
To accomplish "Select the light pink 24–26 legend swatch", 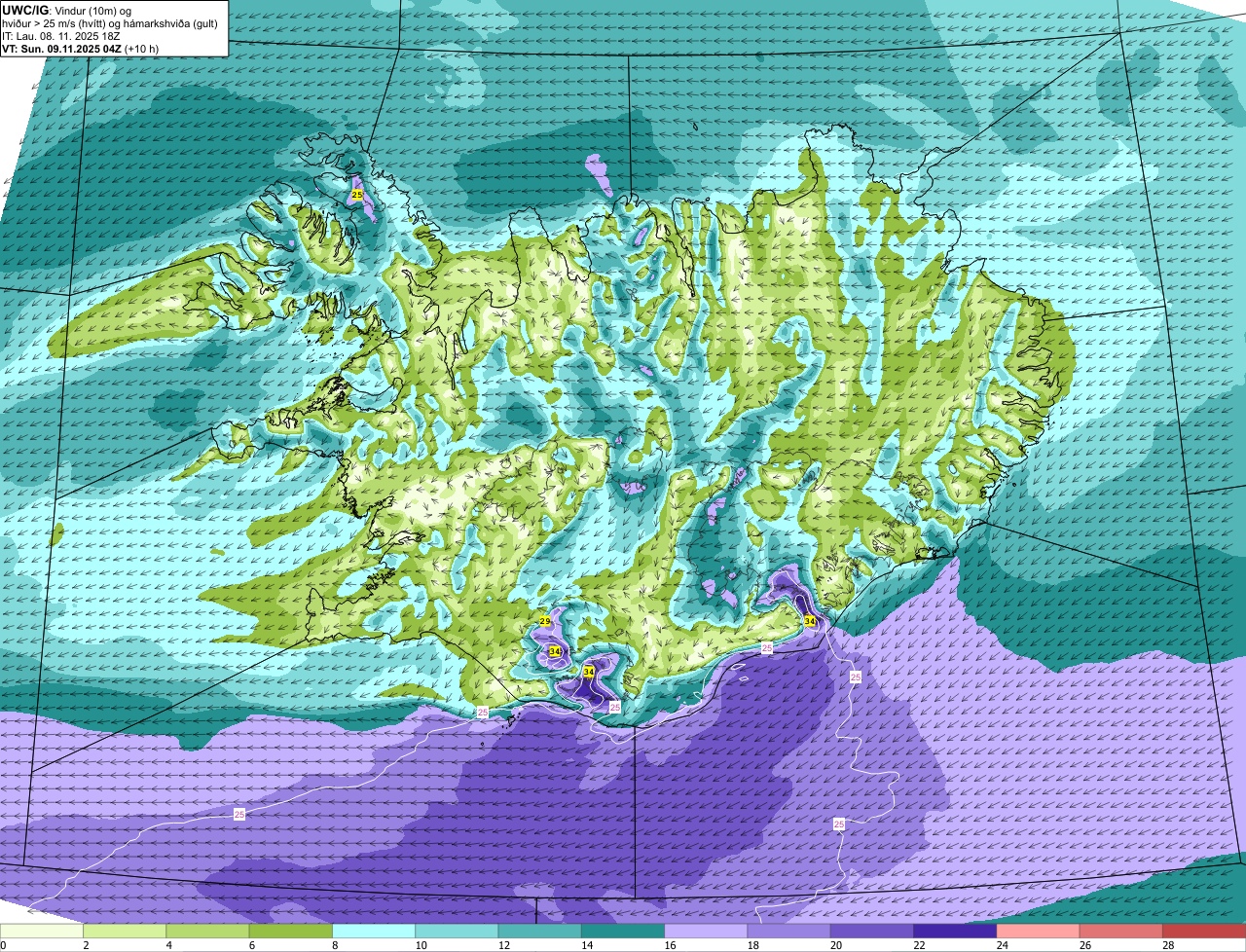I will [x=1039, y=932].
